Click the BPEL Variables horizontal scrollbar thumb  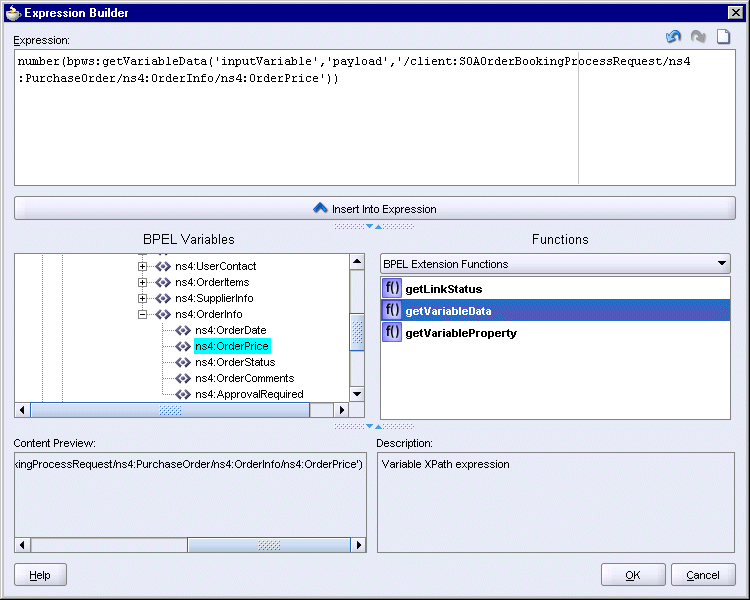(x=170, y=410)
